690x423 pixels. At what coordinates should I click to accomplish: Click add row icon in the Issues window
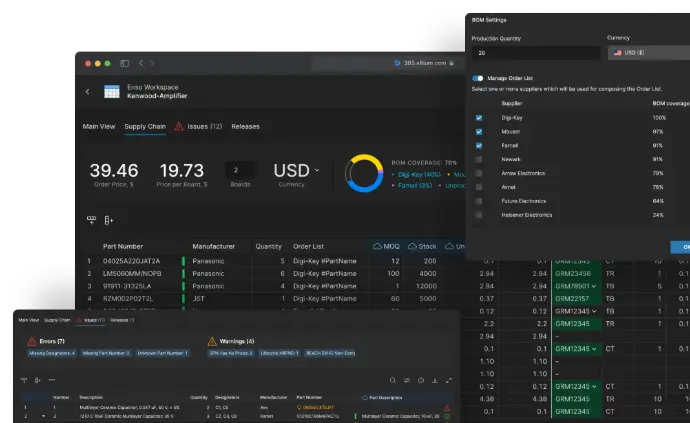pyautogui.click(x=24, y=380)
